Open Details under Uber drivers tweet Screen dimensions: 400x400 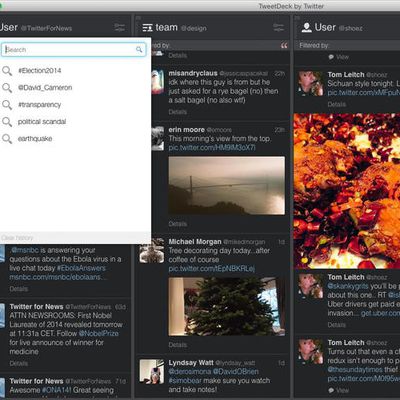pyautogui.click(x=337, y=325)
